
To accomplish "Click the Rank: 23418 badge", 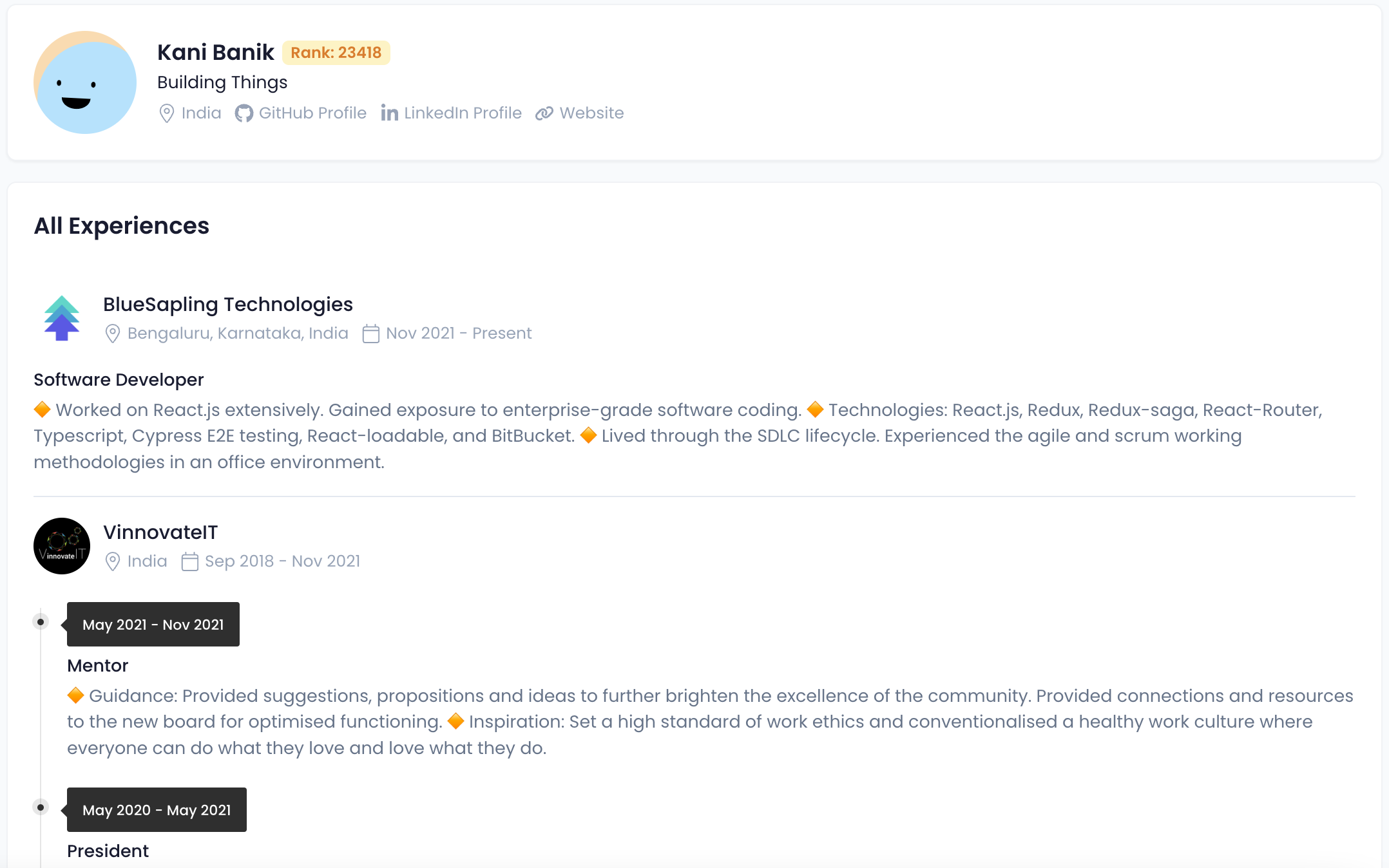I will [336, 53].
